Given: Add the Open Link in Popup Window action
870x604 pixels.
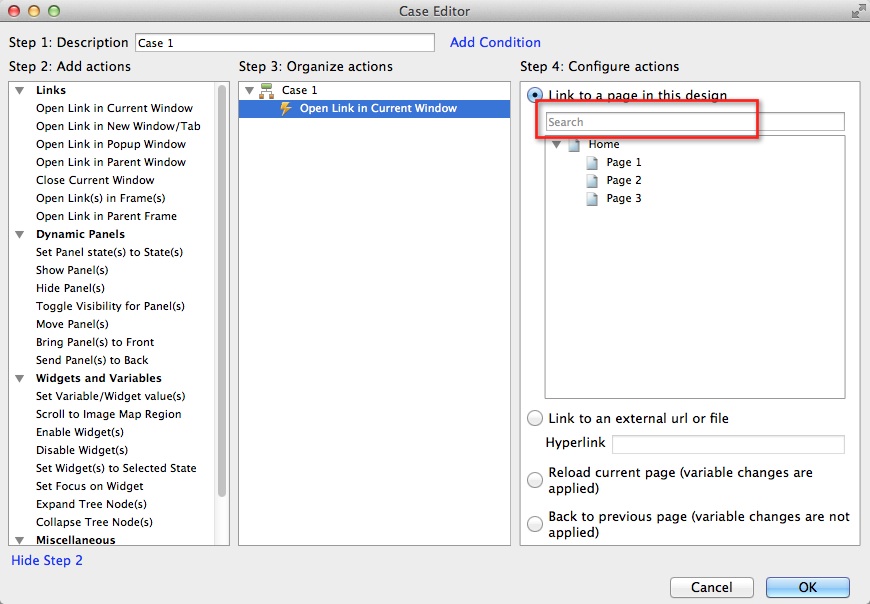Looking at the screenshot, I should coord(111,144).
